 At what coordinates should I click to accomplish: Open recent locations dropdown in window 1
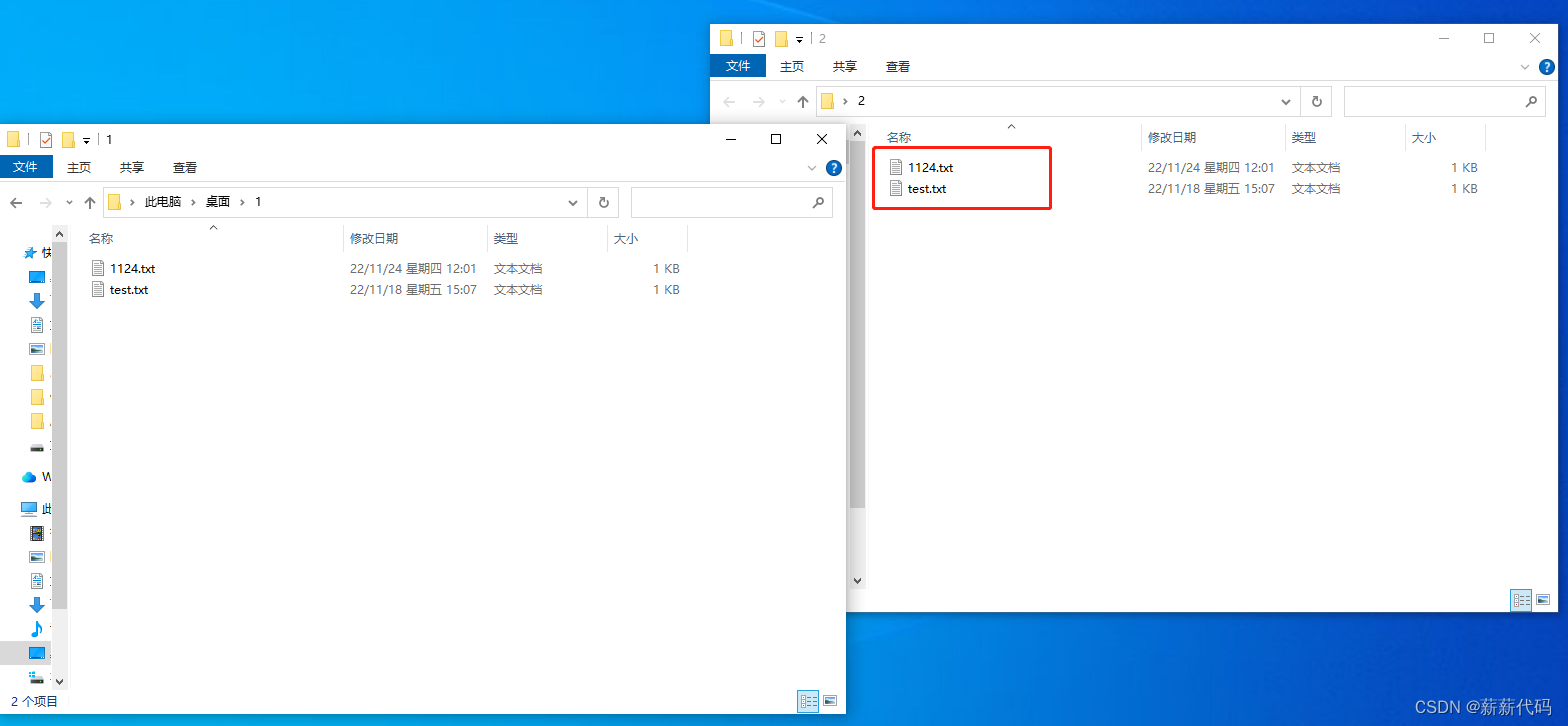point(69,202)
